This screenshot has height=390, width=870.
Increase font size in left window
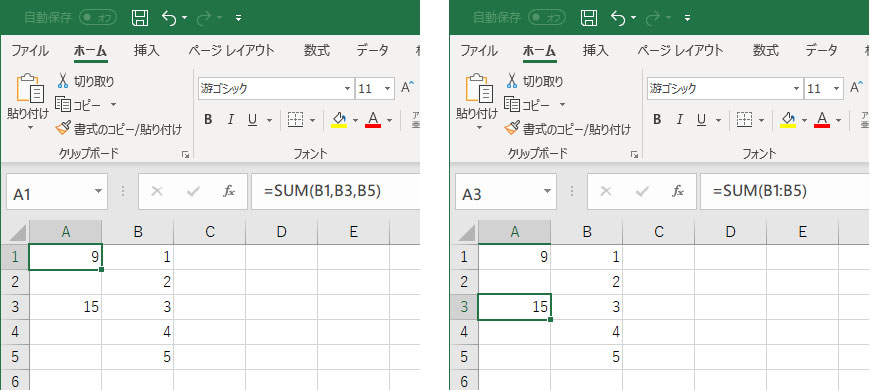[x=408, y=88]
